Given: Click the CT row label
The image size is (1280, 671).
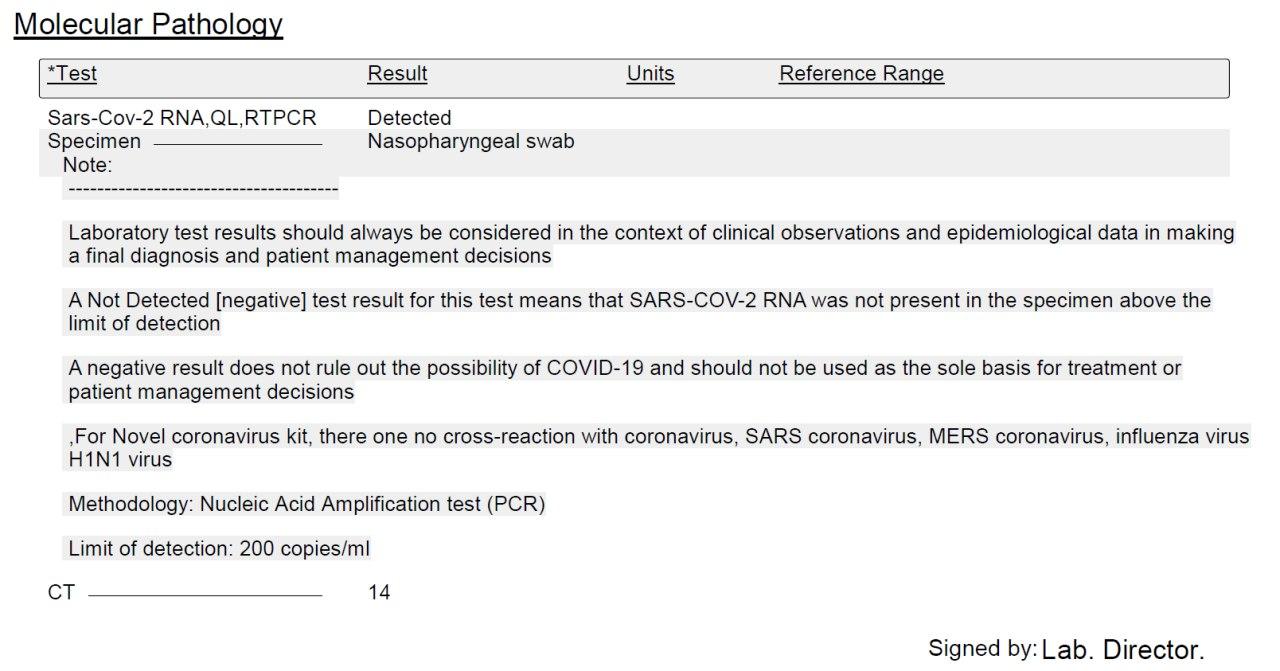Looking at the screenshot, I should pos(61,593).
